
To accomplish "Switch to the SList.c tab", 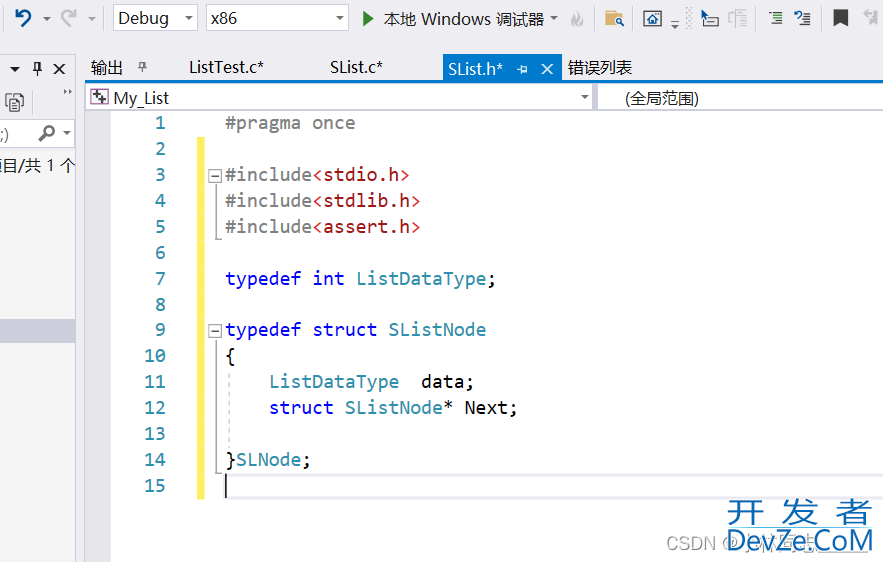I will pyautogui.click(x=356, y=68).
